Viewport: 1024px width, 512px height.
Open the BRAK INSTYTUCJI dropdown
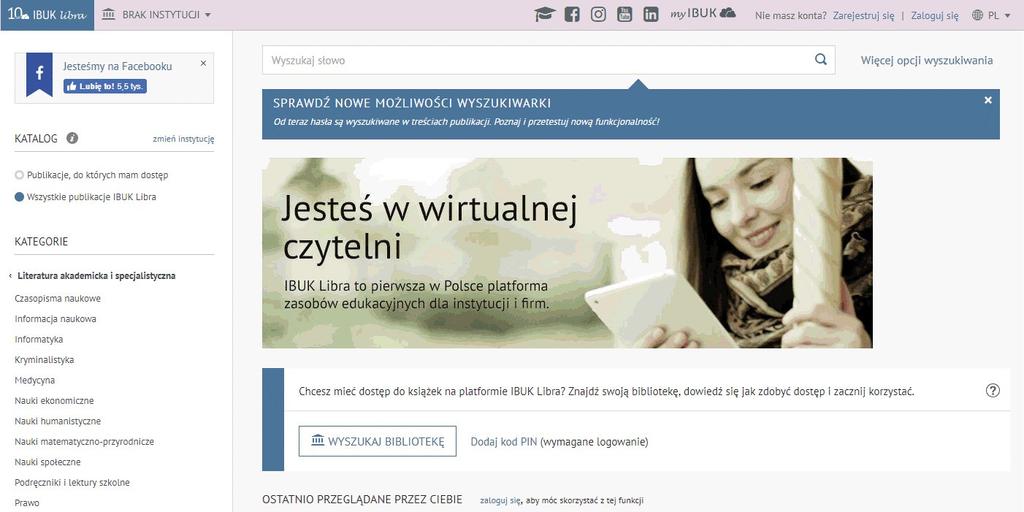pyautogui.click(x=157, y=15)
